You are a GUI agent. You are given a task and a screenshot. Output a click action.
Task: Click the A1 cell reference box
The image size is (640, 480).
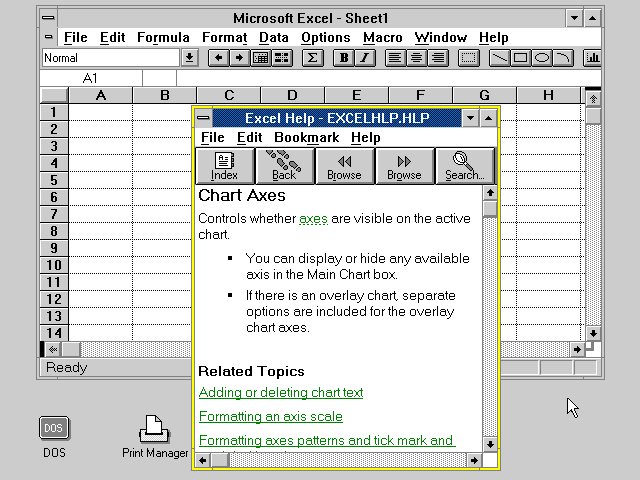point(91,78)
